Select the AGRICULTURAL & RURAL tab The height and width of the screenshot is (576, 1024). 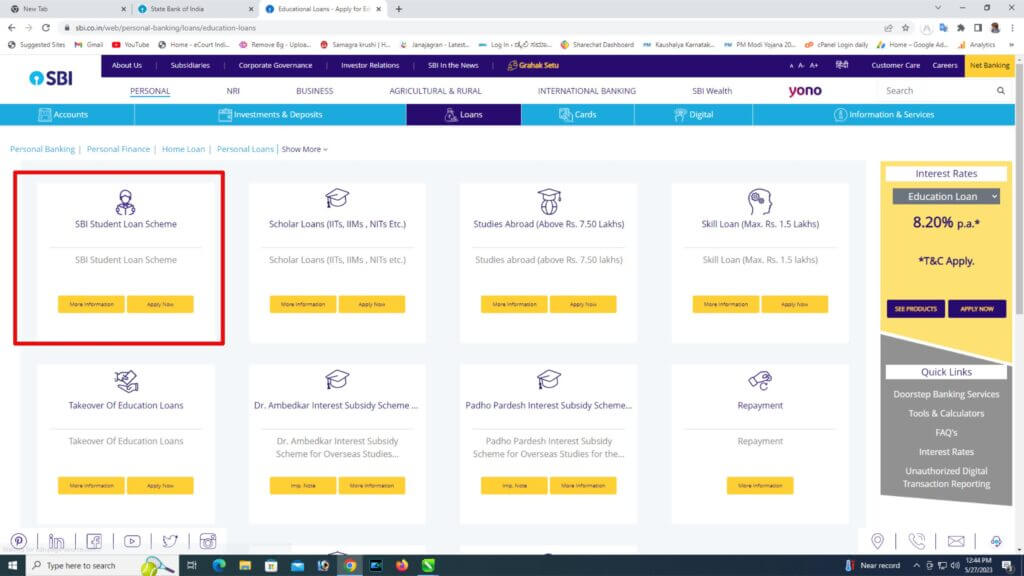[435, 91]
